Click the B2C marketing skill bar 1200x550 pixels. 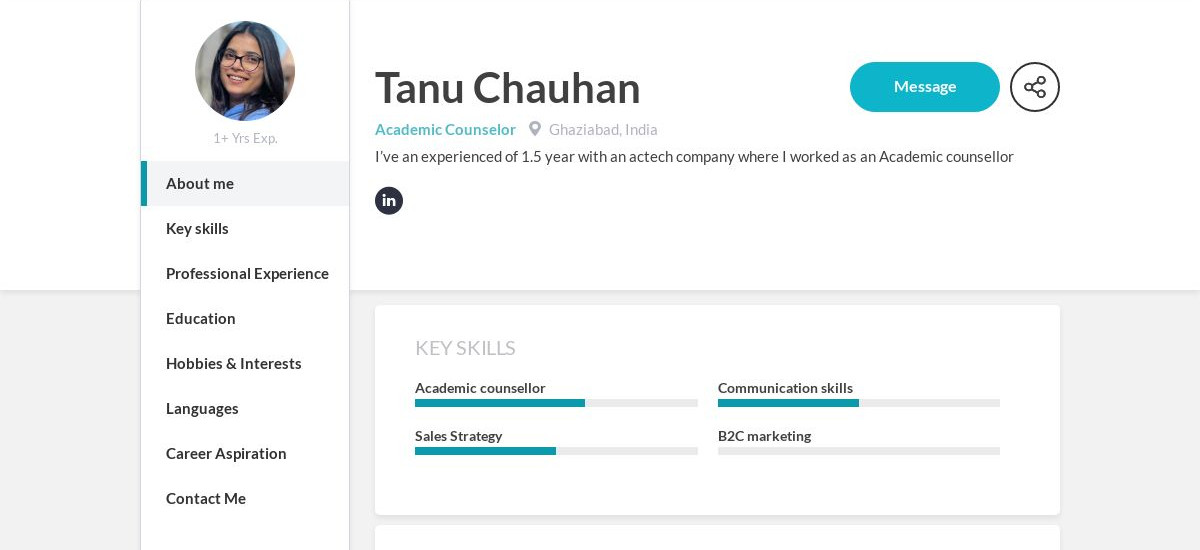point(858,451)
